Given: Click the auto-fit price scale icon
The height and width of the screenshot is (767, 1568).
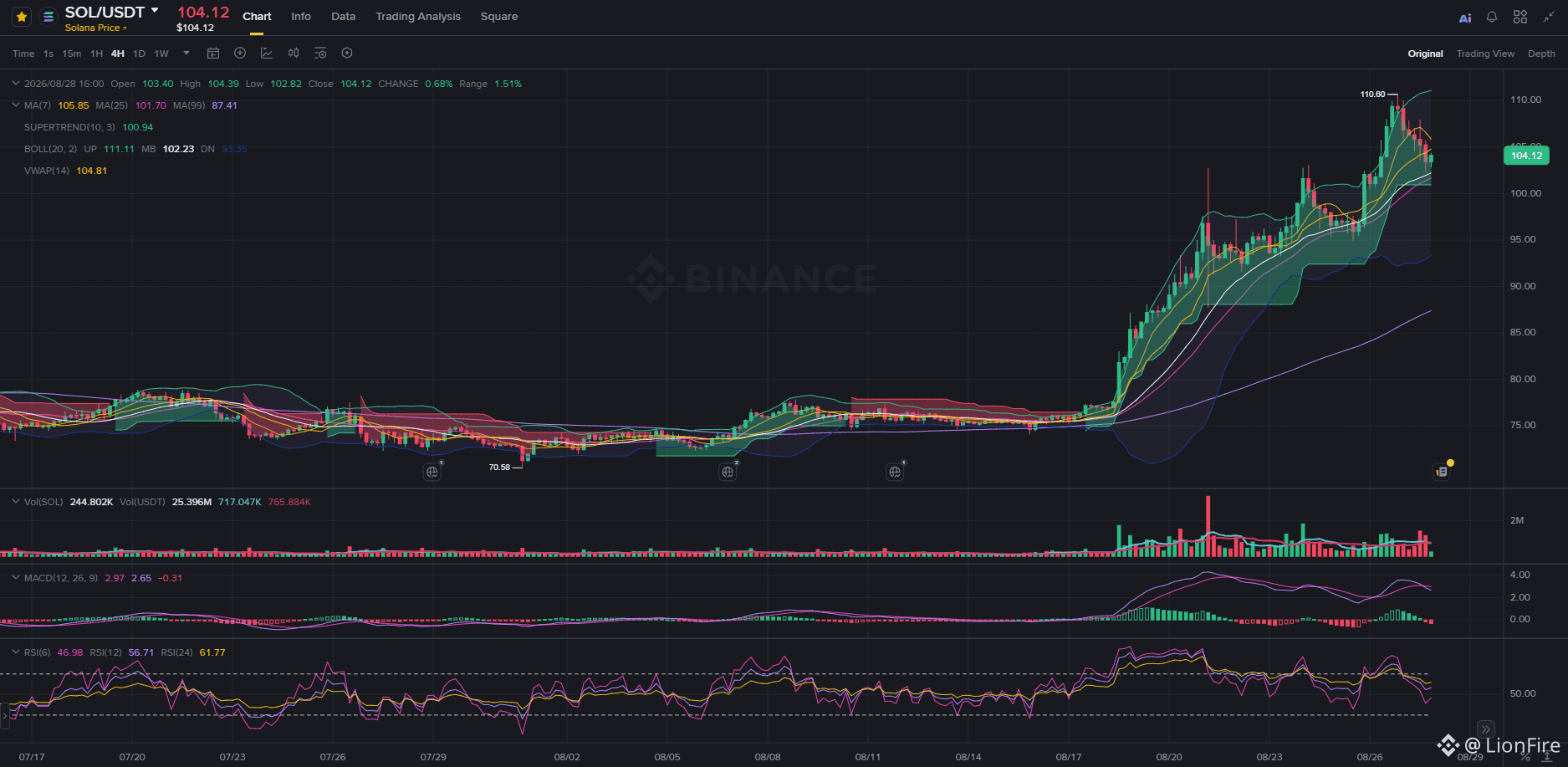Looking at the screenshot, I should pyautogui.click(x=1547, y=757).
